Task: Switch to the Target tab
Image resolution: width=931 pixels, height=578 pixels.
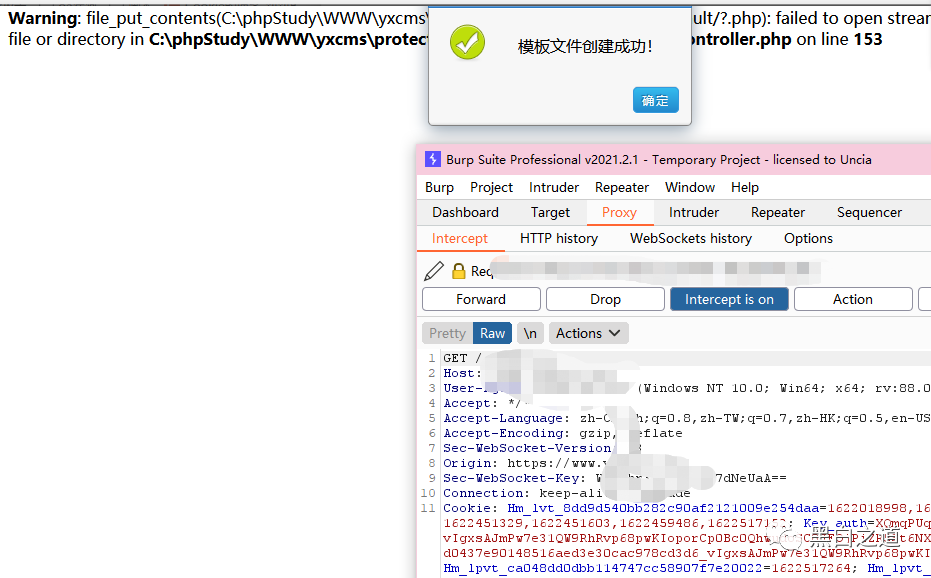Action: [x=550, y=212]
